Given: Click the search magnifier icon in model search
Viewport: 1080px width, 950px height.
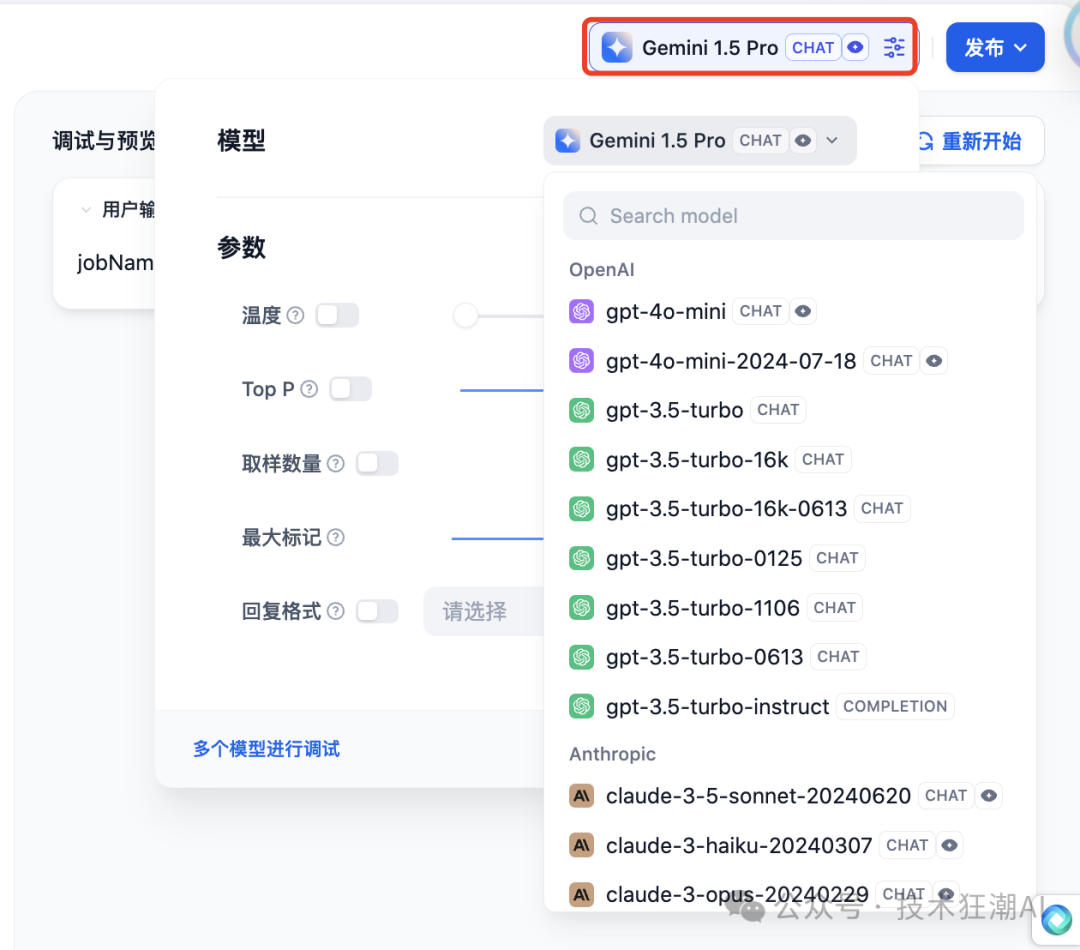Looking at the screenshot, I should tap(588, 216).
